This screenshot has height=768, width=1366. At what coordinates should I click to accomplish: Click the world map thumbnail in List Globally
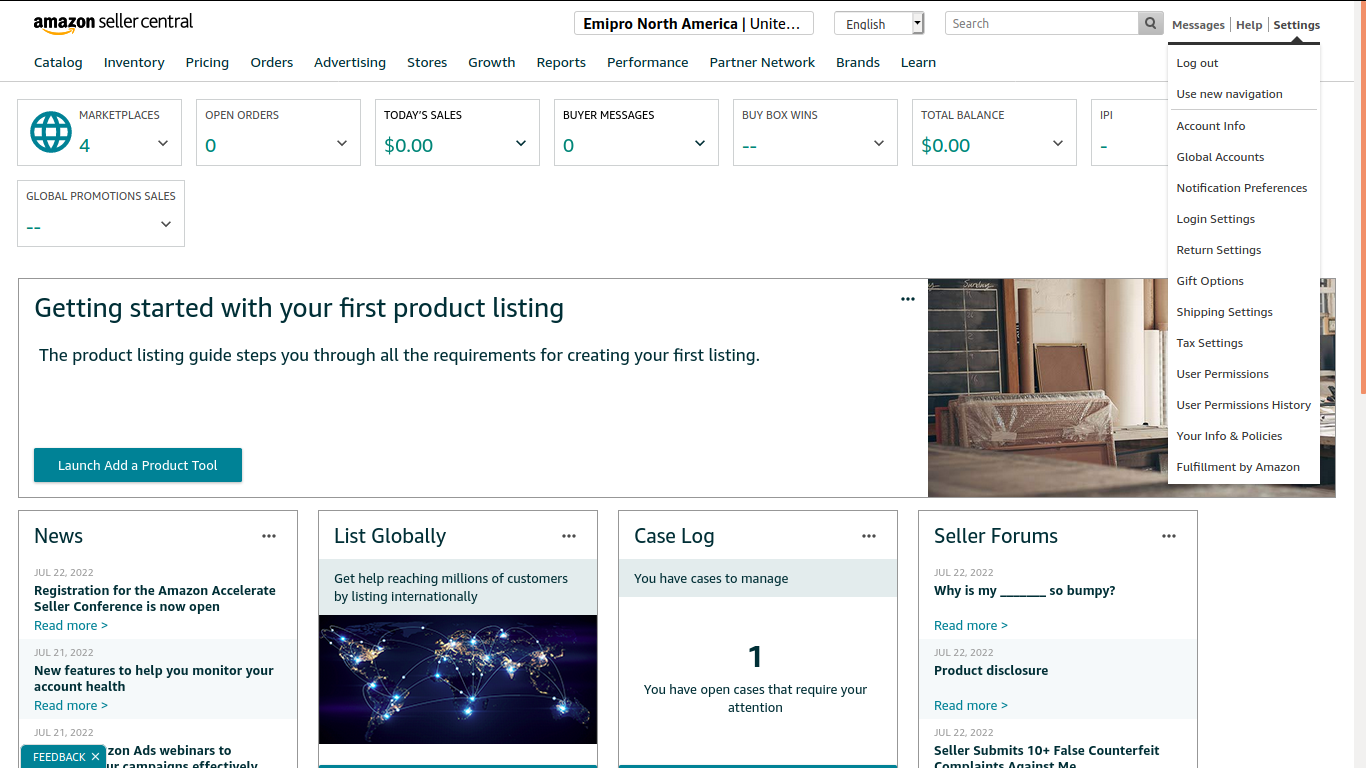pos(458,679)
